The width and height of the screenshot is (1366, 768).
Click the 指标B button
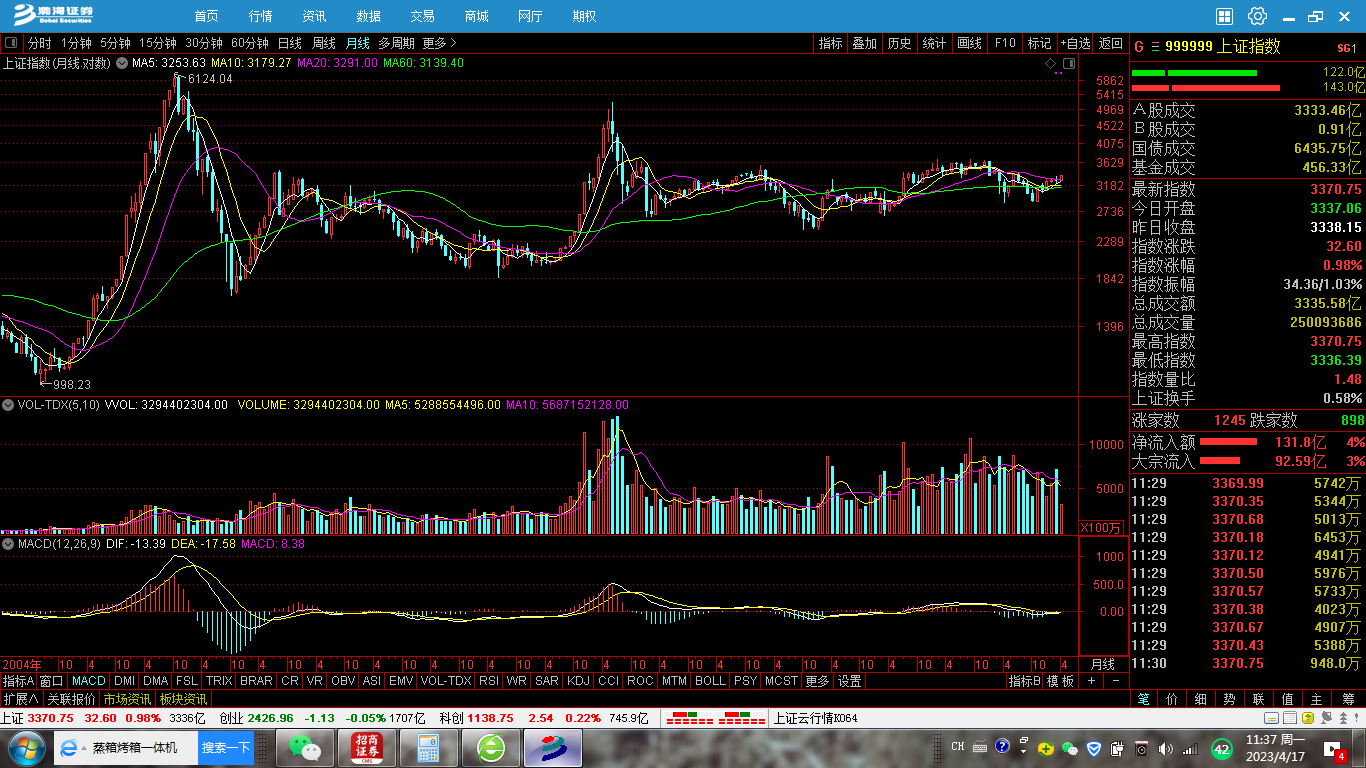point(1025,681)
